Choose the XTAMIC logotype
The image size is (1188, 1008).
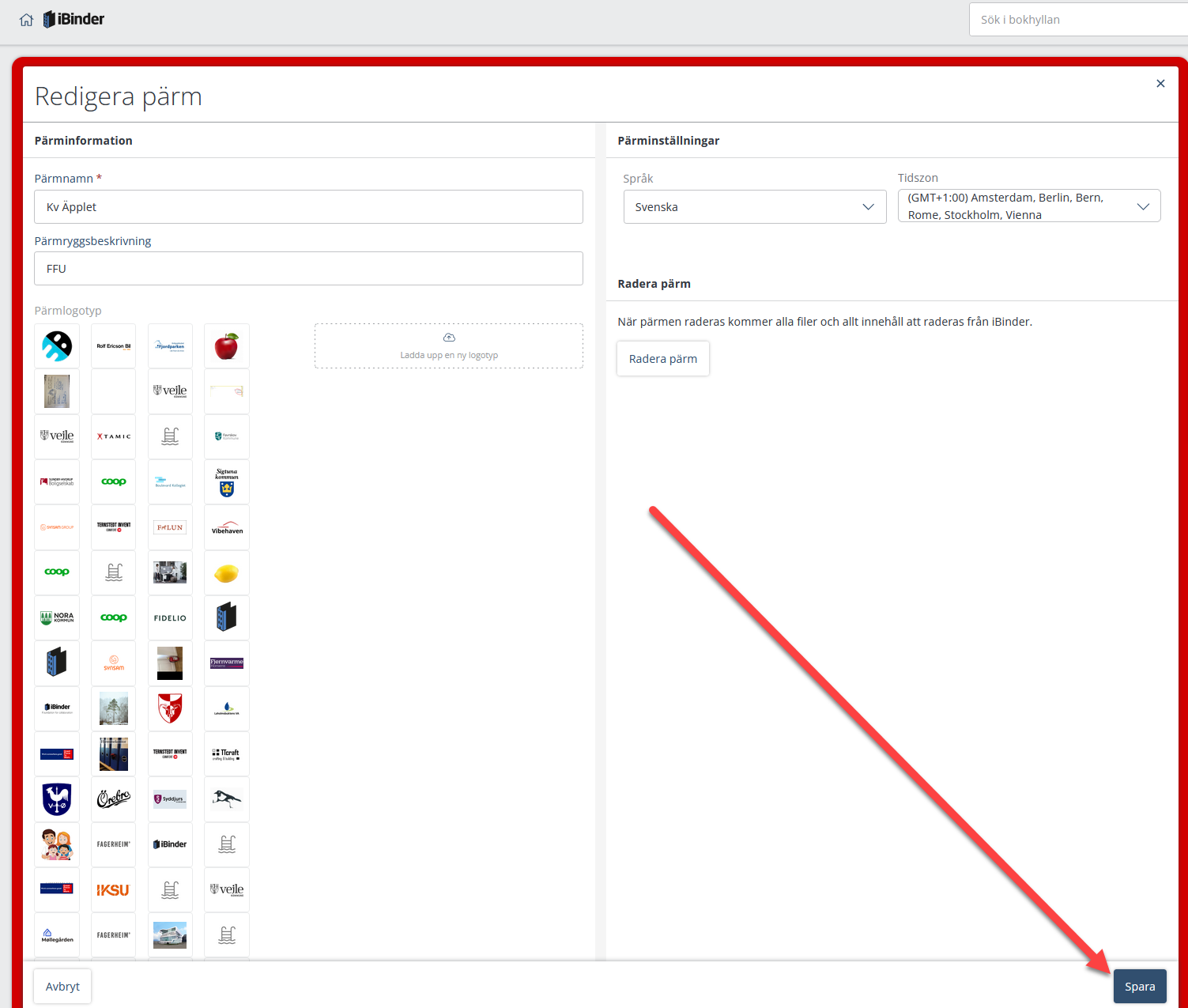[114, 436]
